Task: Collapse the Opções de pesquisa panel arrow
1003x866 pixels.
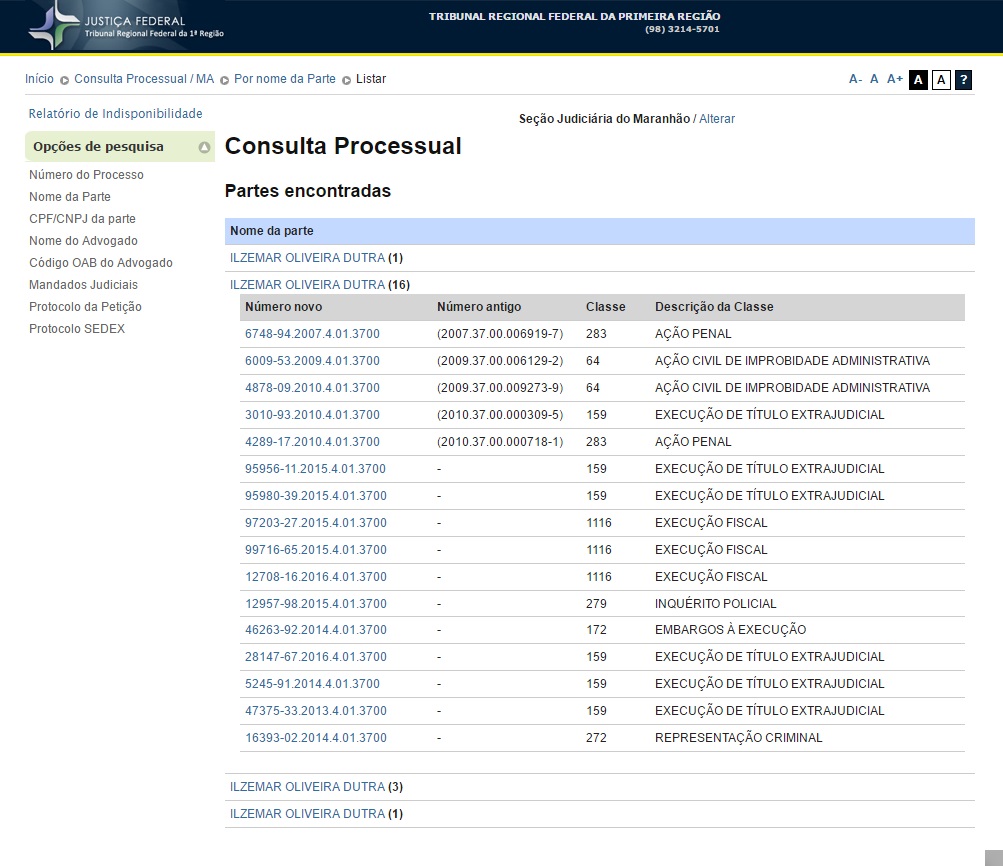Action: click(x=204, y=147)
